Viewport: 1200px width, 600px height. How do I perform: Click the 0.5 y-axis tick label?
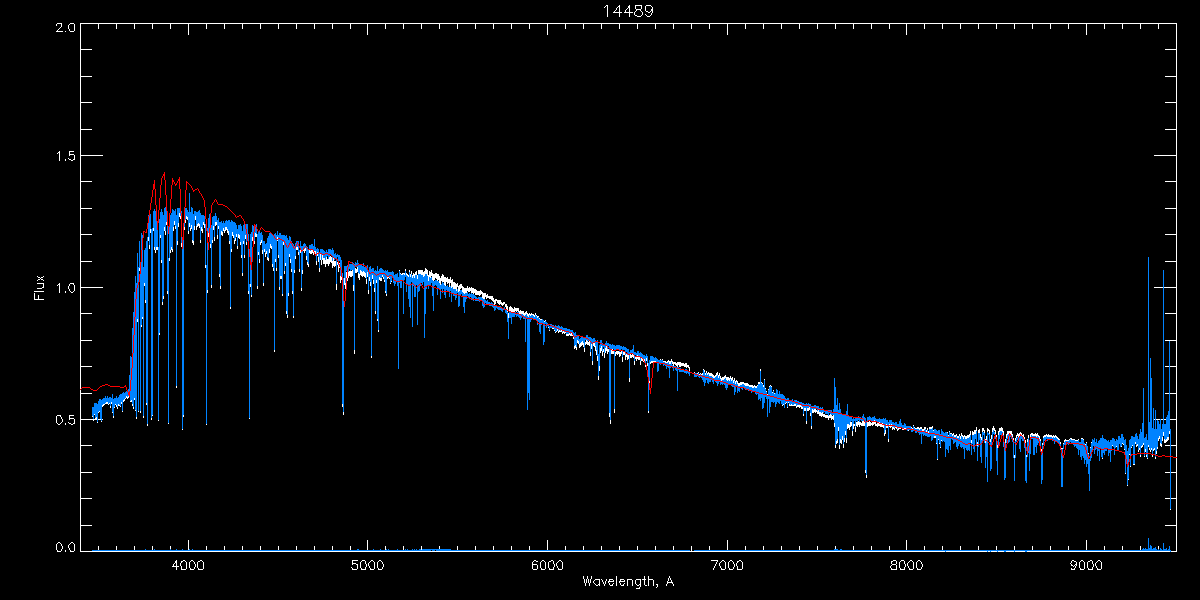tap(64, 419)
